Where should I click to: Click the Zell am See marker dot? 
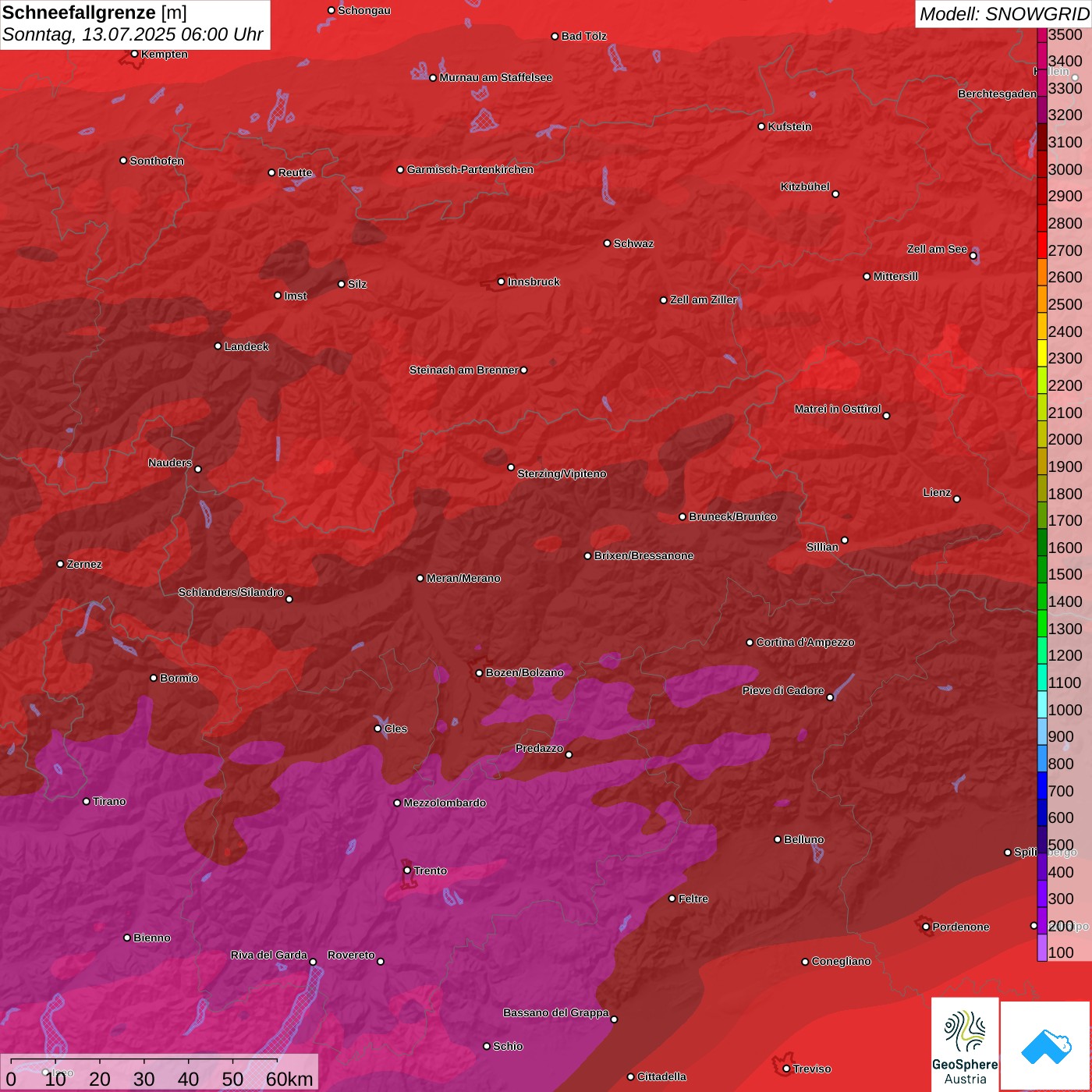click(x=973, y=256)
